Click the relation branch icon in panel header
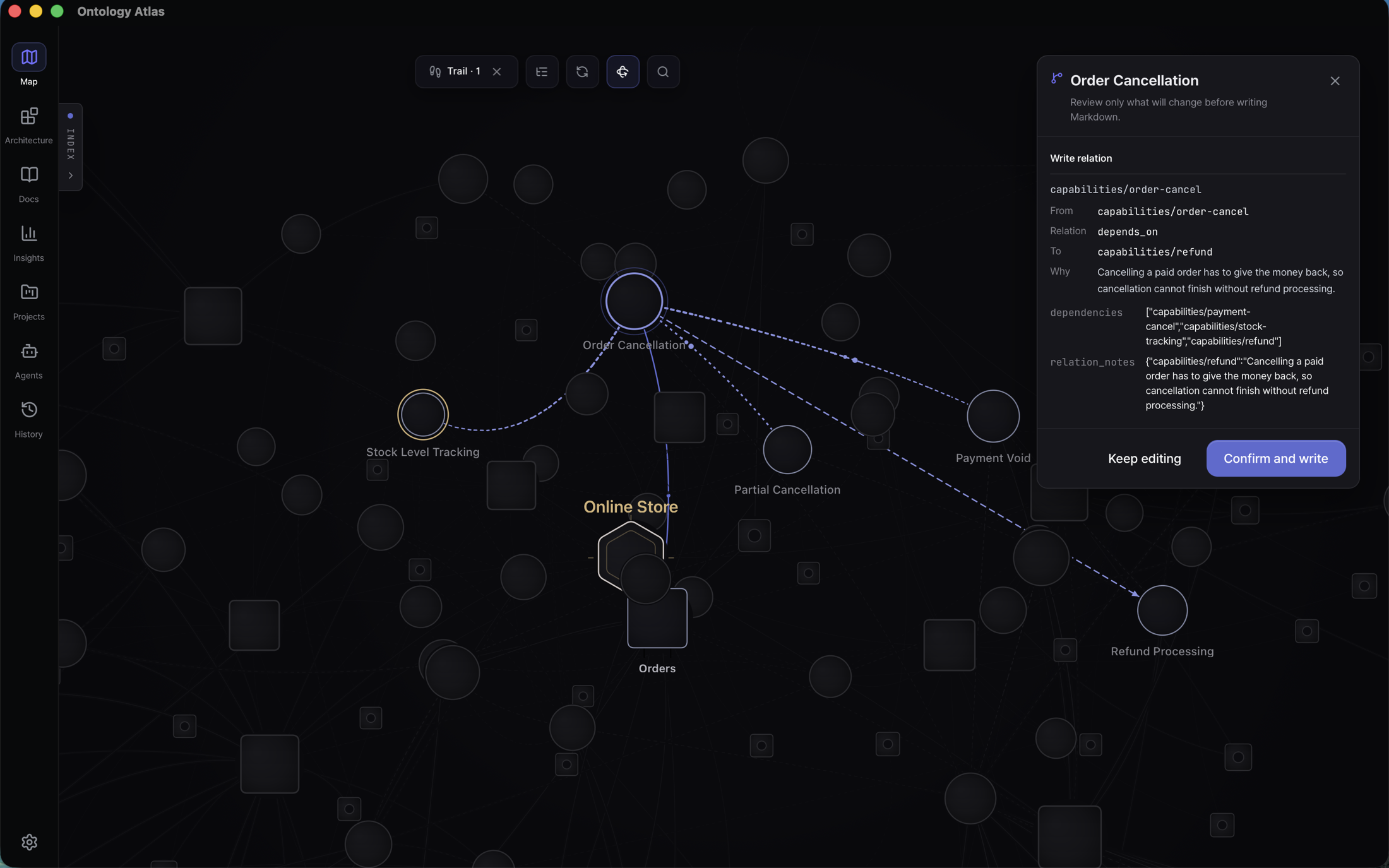Viewport: 1389px width, 868px height. [x=1056, y=78]
